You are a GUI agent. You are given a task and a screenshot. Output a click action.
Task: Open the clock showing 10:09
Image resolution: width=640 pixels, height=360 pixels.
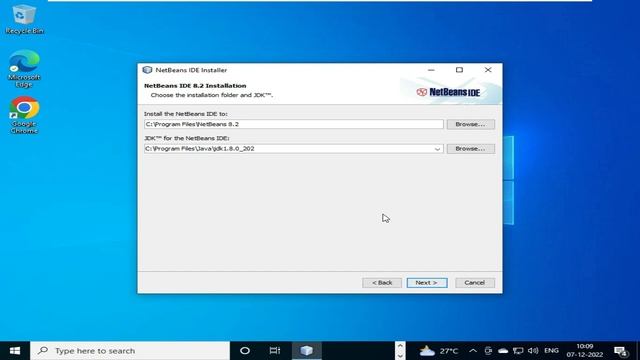(x=584, y=351)
